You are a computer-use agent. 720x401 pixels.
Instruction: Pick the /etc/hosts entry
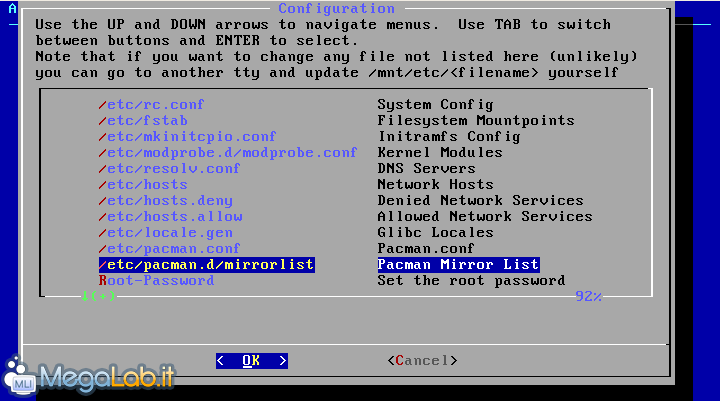click(142, 185)
